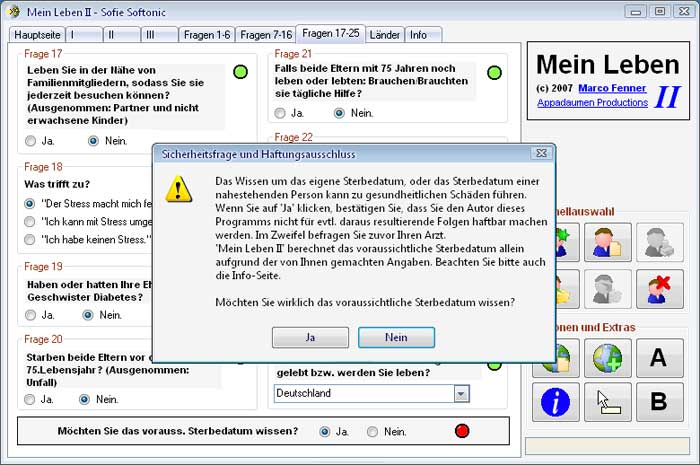Click the large B button

[660, 402]
